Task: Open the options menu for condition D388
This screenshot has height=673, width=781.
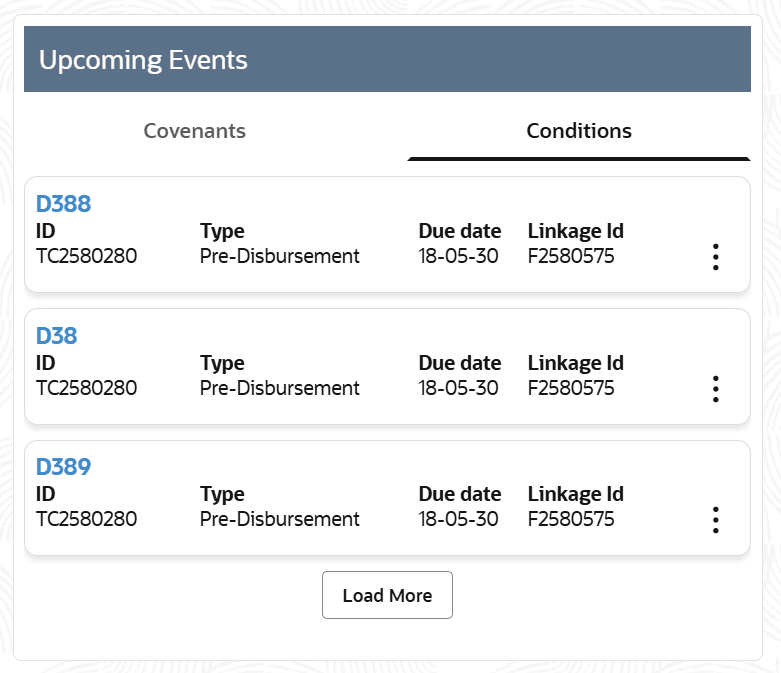Action: click(715, 257)
